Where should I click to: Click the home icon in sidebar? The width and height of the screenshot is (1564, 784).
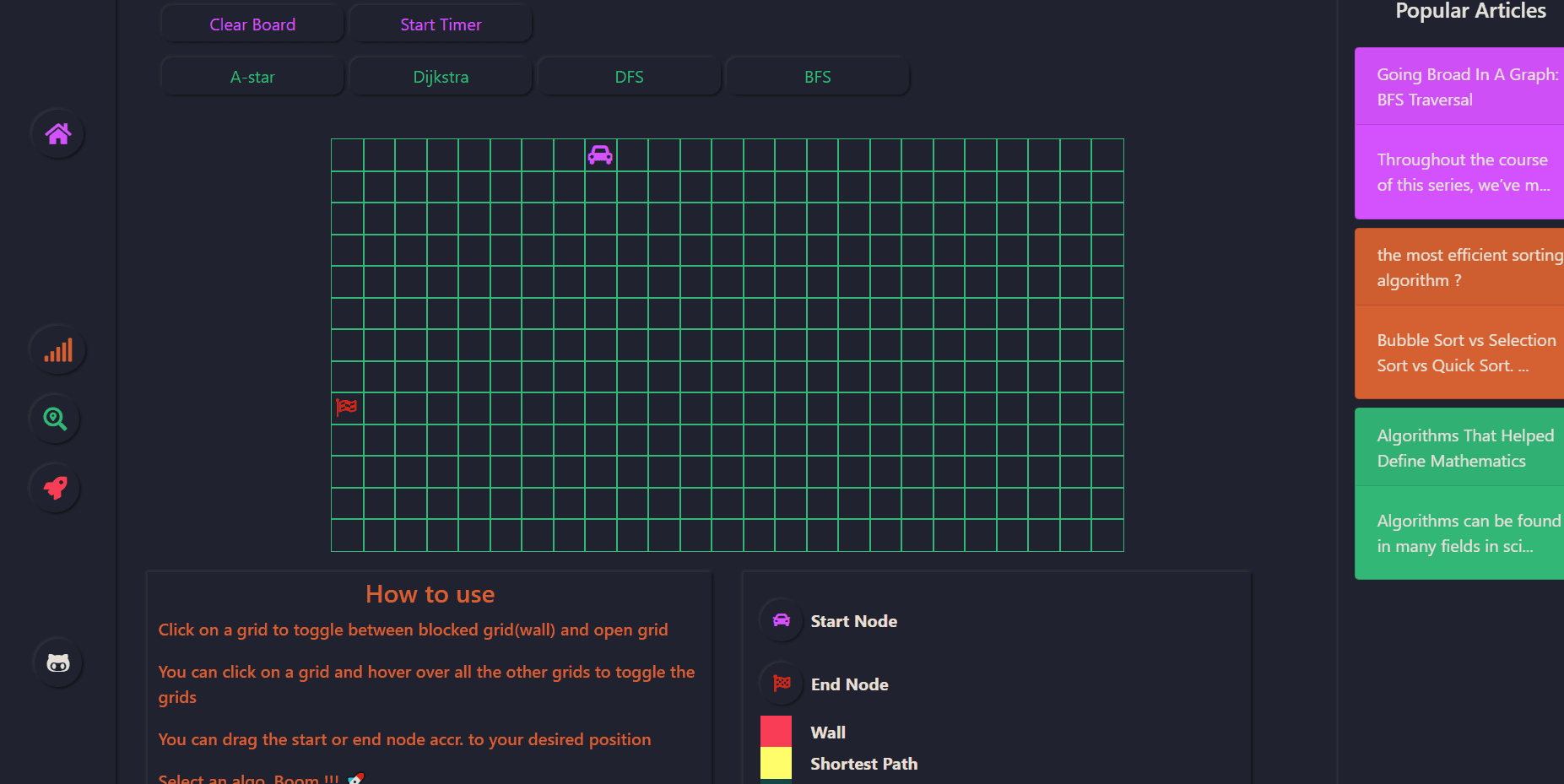[57, 134]
